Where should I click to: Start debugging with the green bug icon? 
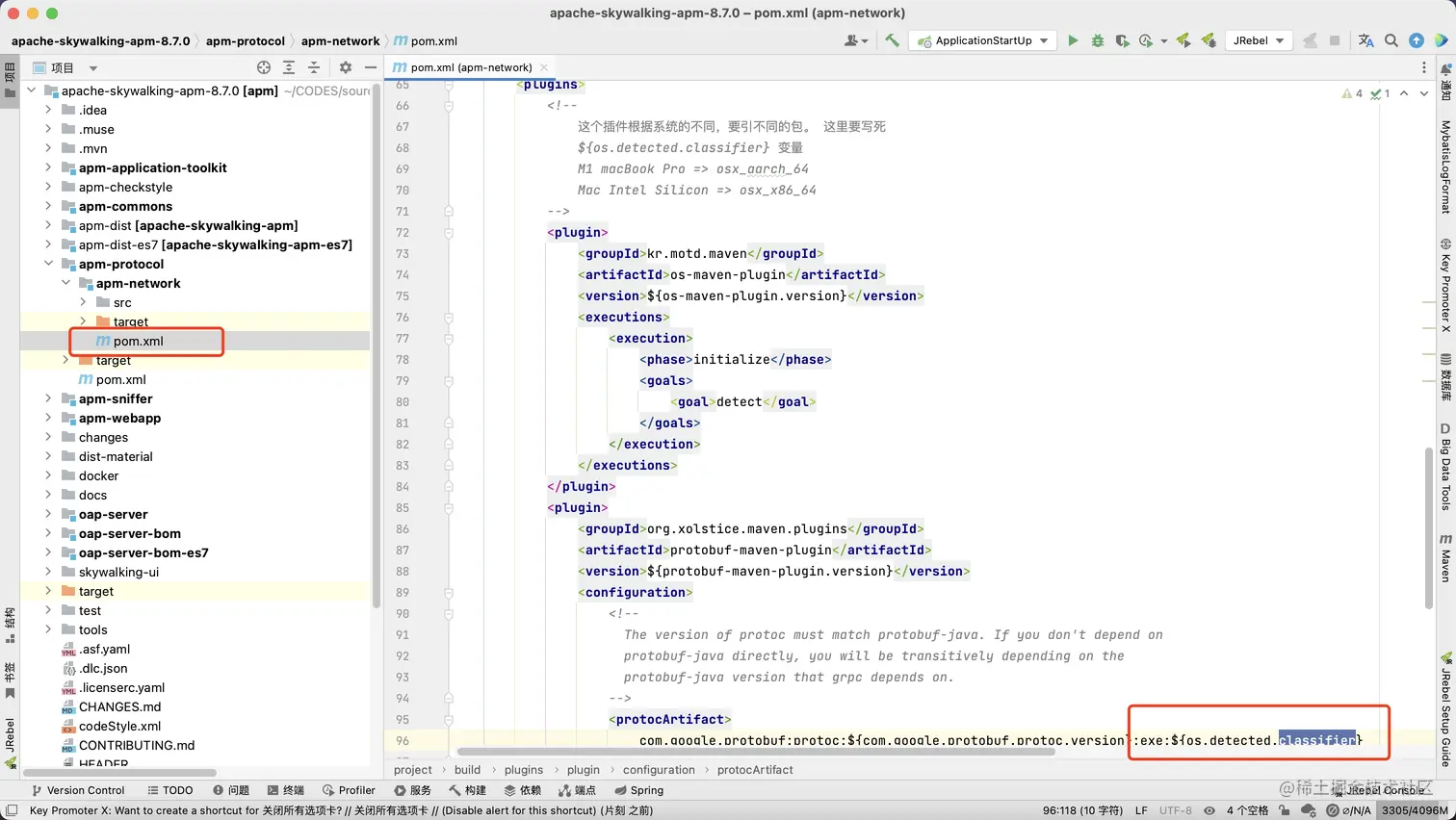pos(1098,40)
